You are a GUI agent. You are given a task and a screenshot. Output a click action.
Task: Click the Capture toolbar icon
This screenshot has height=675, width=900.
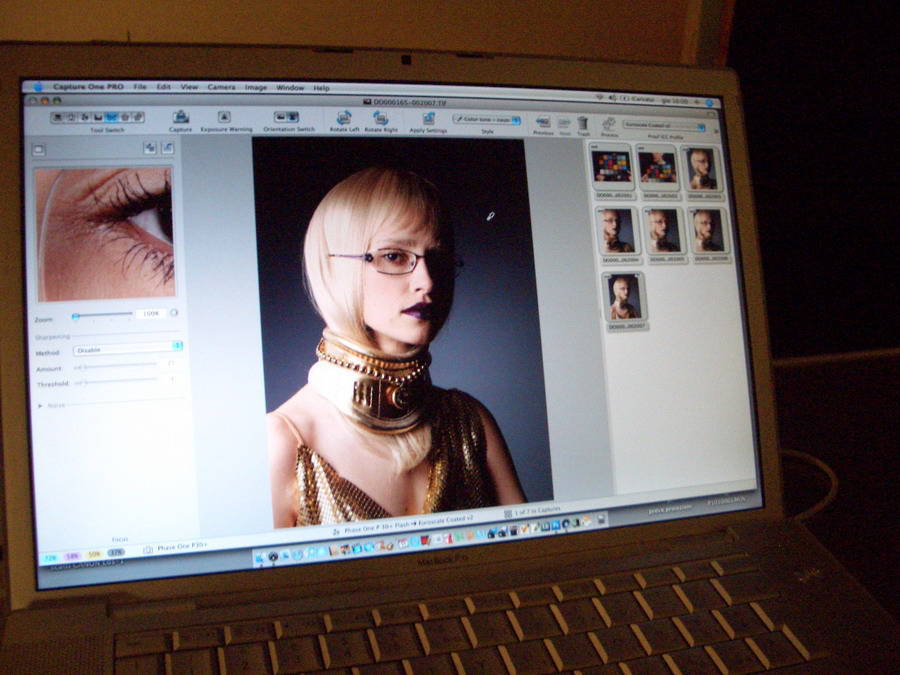(x=181, y=117)
